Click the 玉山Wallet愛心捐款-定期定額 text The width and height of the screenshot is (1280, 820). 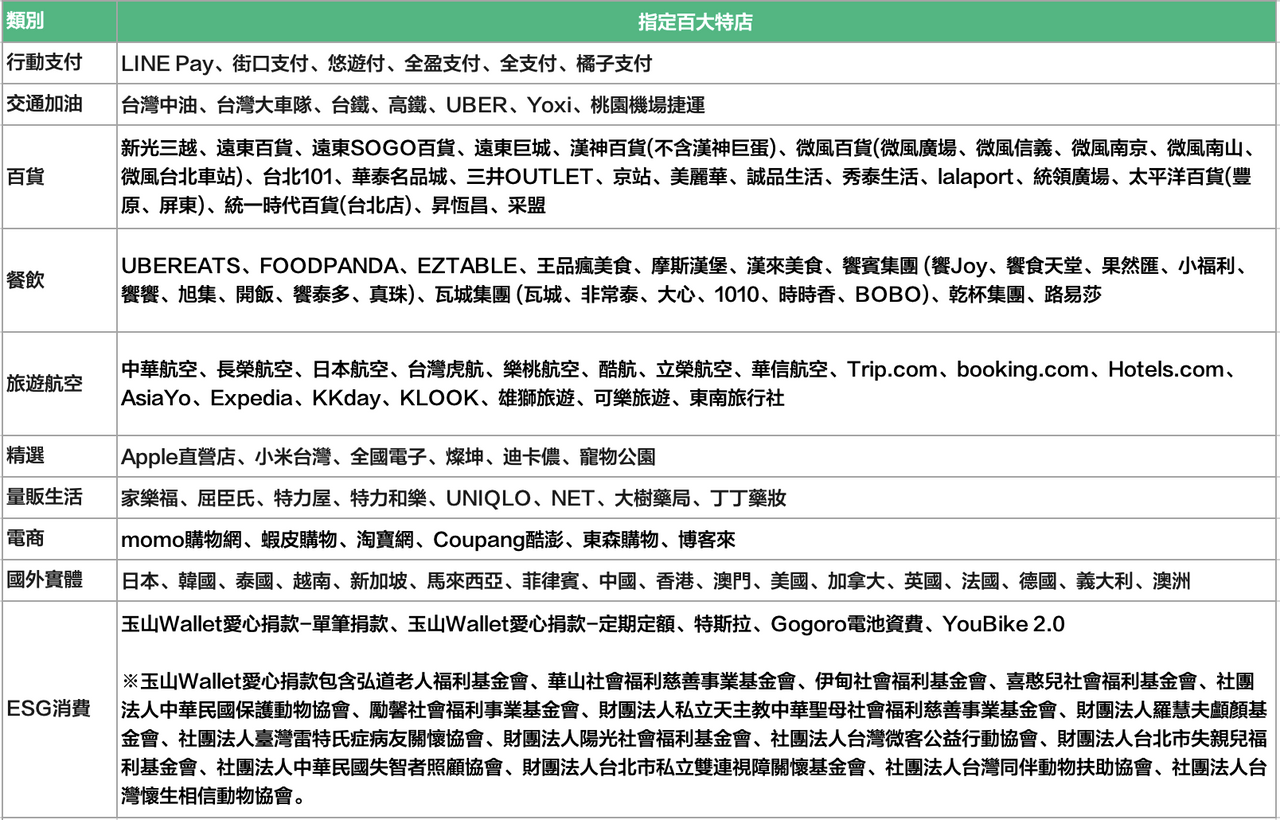tap(542, 625)
